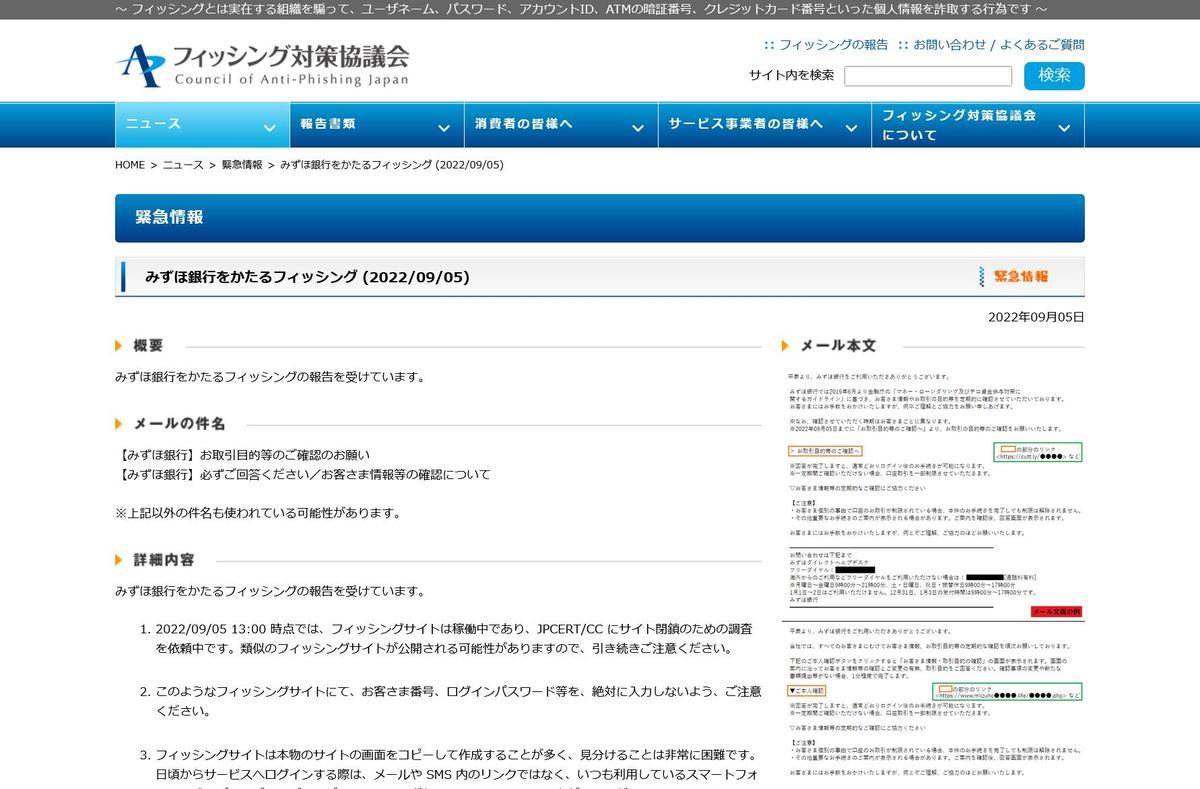Open the ニュース menu
The image size is (1200, 789).
(200, 125)
